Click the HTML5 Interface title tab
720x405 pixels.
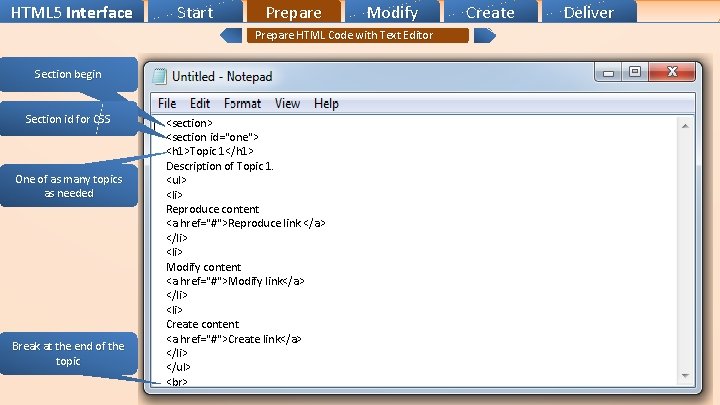pyautogui.click(x=72, y=11)
